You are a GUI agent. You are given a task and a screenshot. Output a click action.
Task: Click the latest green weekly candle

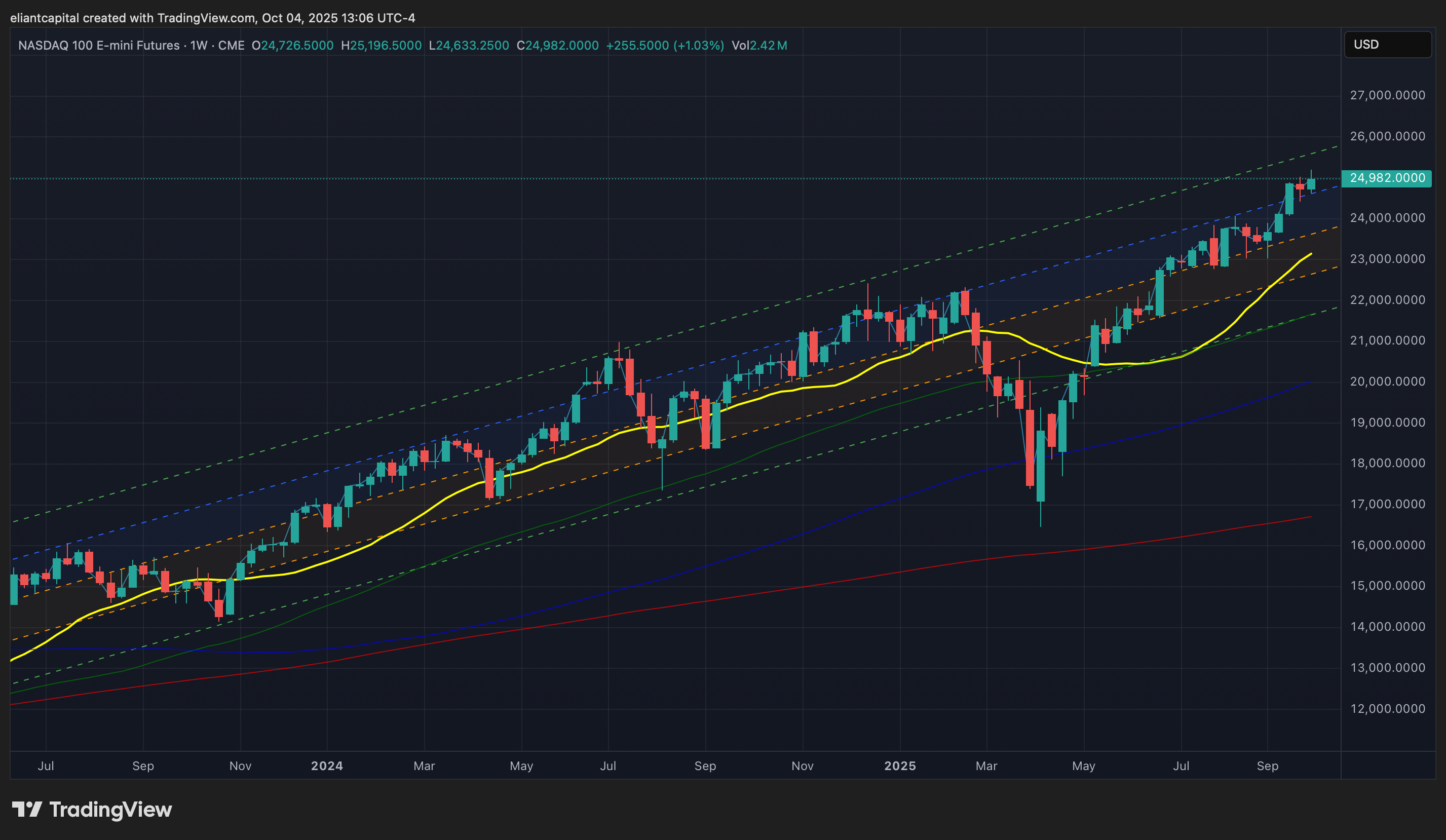(1311, 184)
